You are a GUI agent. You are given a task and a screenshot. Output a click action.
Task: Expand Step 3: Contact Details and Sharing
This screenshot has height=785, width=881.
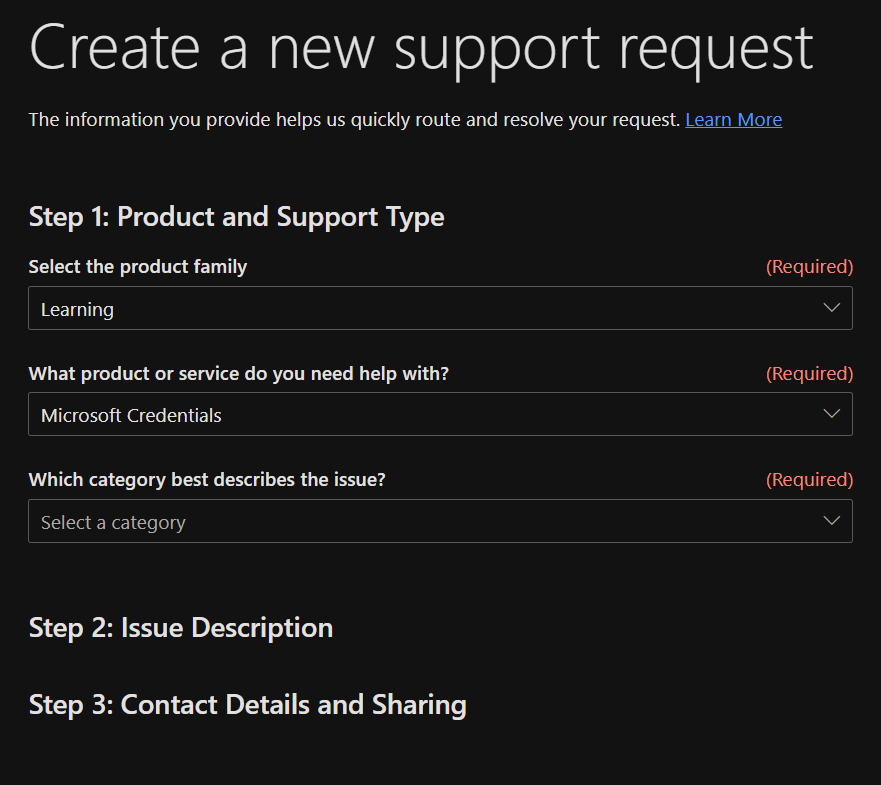(247, 705)
